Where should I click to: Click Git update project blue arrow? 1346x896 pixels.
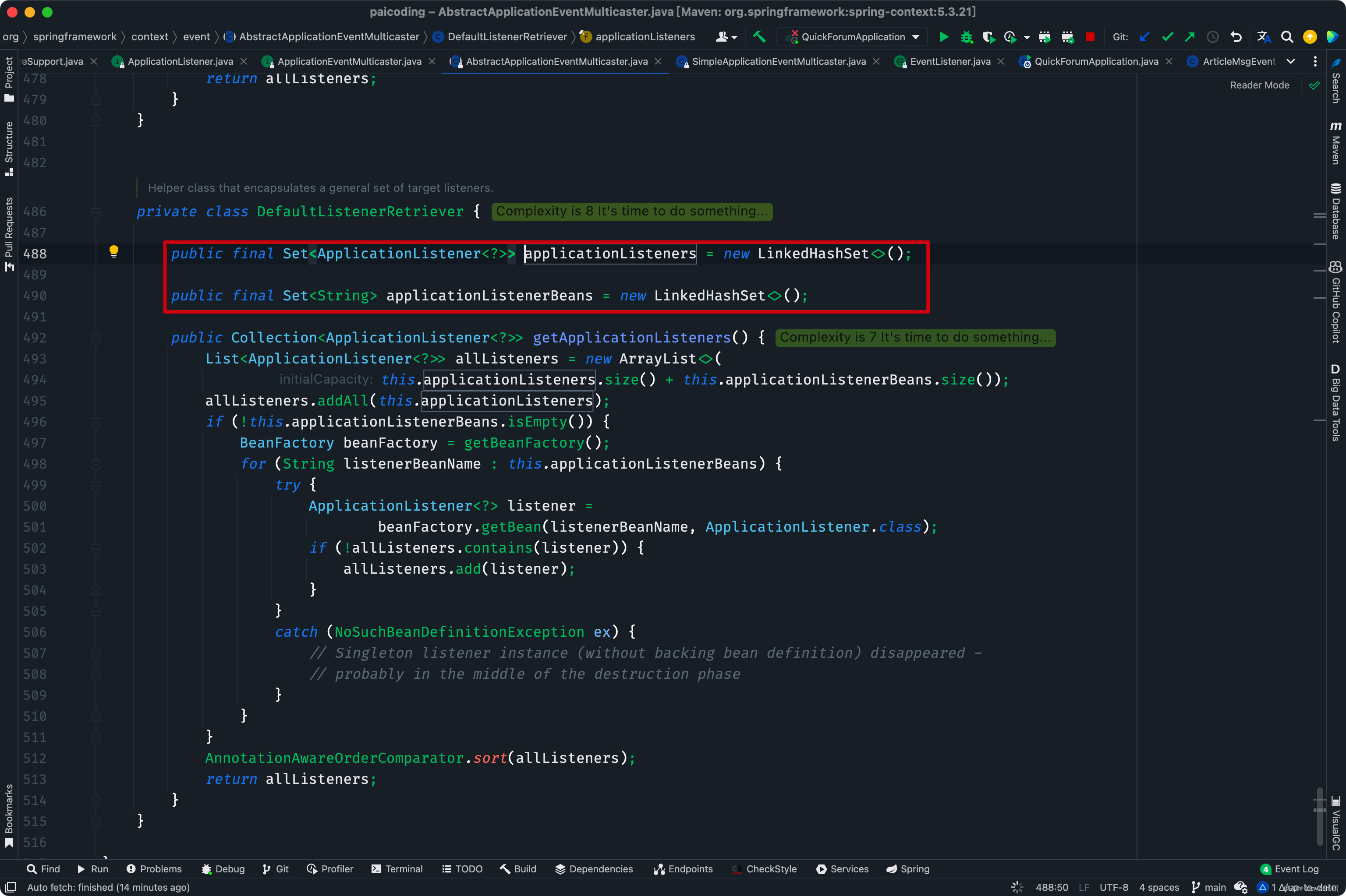coord(1144,37)
